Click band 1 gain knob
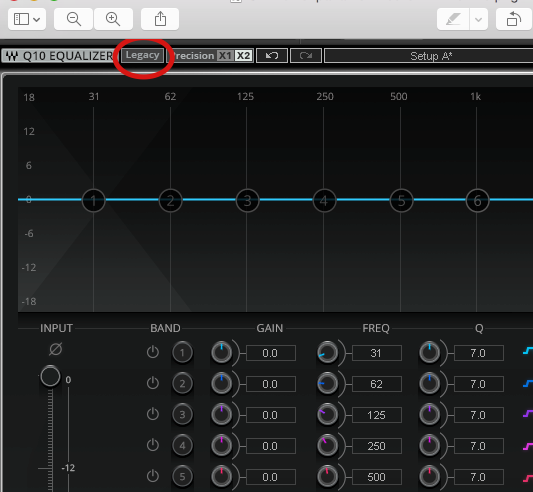Viewport: 533px width, 492px height. click(x=222, y=353)
